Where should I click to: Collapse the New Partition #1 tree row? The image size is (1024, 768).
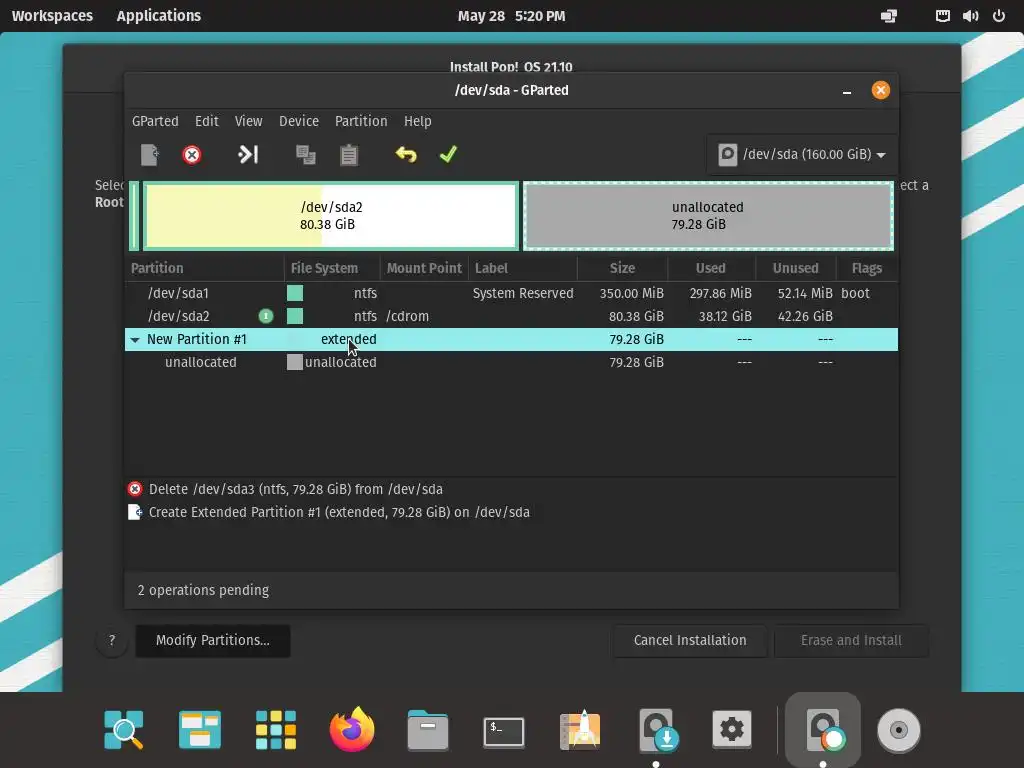pyautogui.click(x=135, y=340)
